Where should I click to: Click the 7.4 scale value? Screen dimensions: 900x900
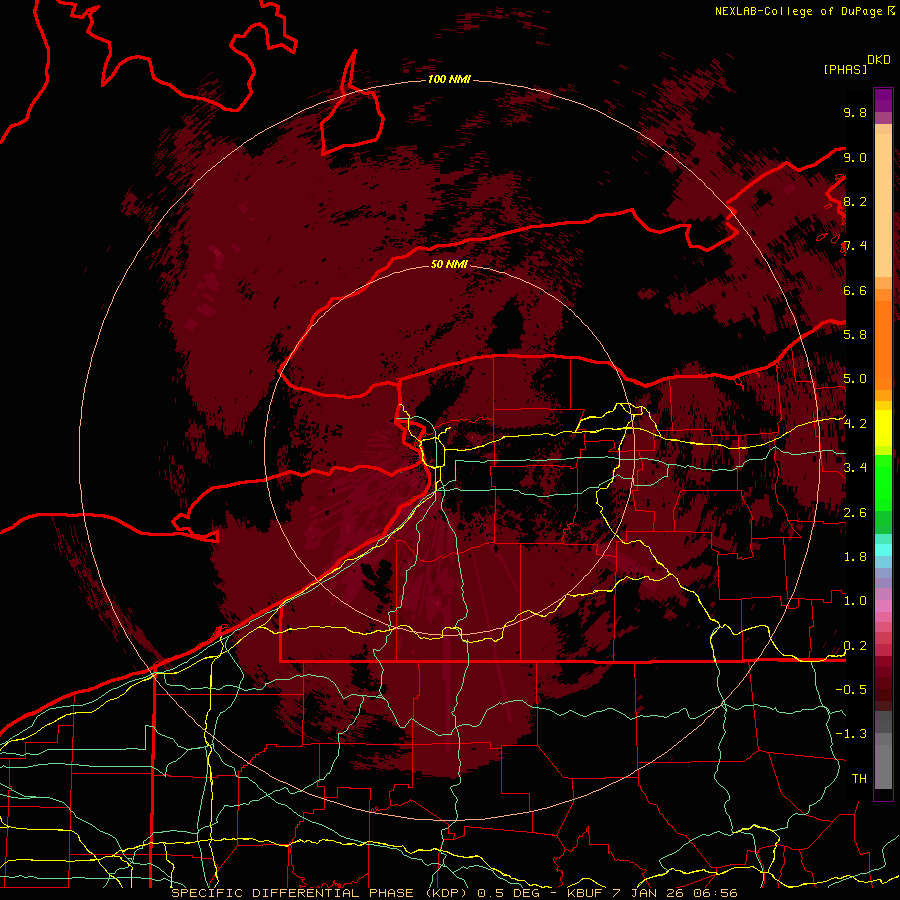855,246
